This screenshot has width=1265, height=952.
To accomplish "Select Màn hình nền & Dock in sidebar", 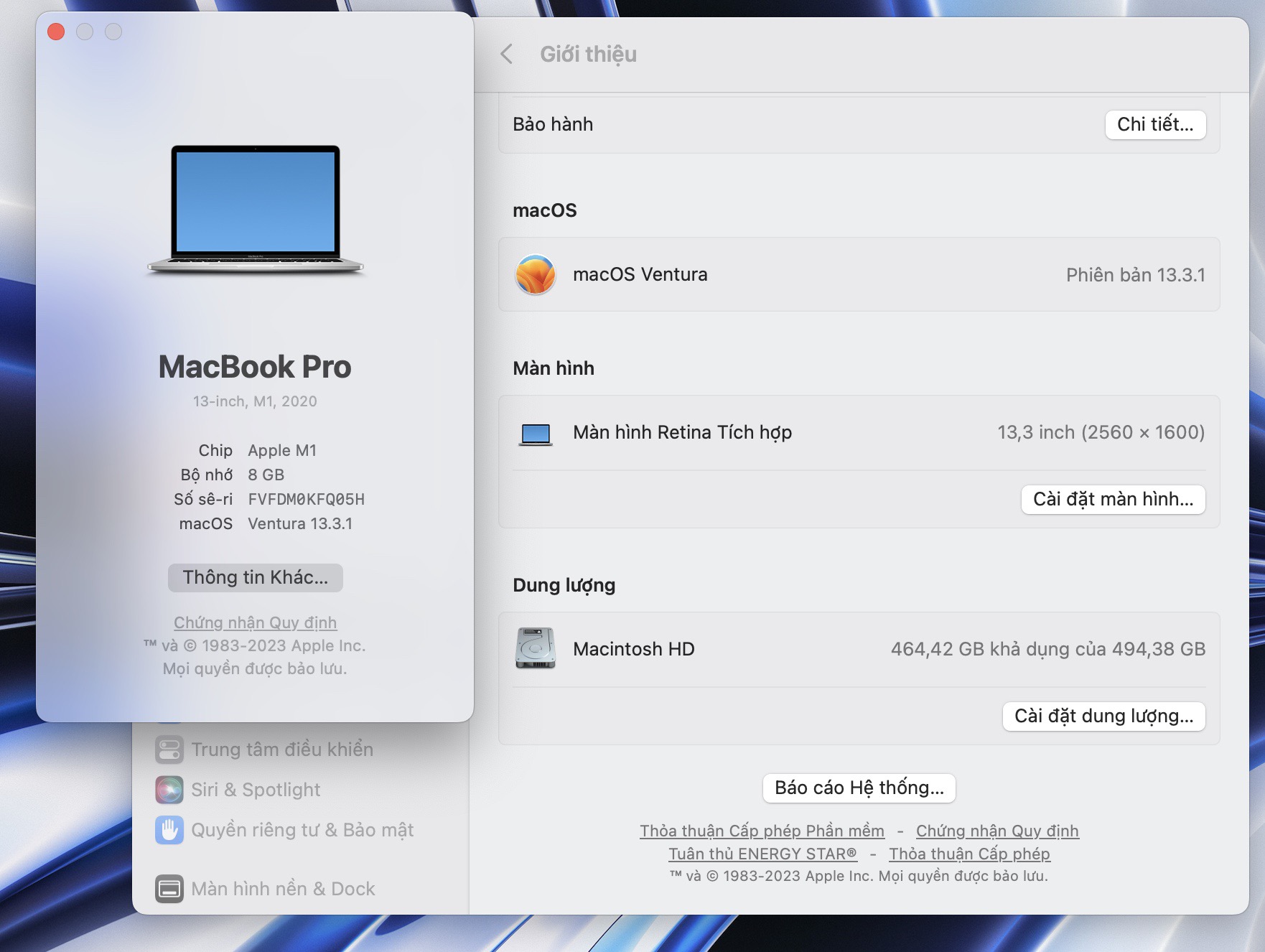I will [x=283, y=889].
